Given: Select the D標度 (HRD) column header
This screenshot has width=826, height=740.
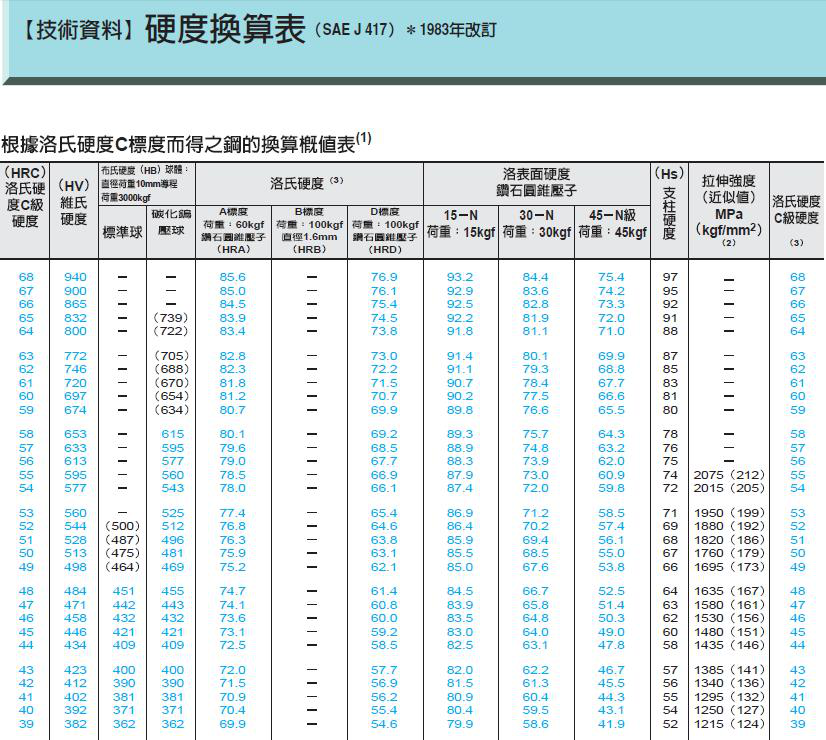Looking at the screenshot, I should tap(384, 231).
